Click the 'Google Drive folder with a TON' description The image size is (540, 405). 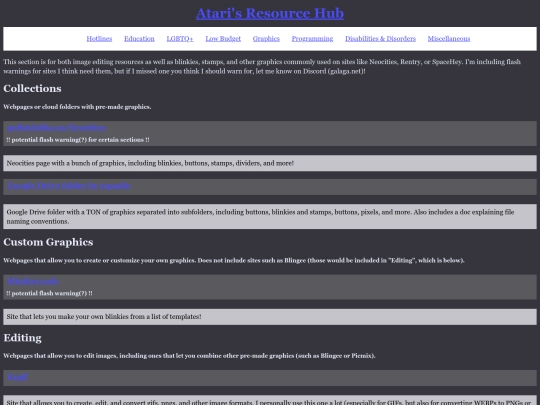click(x=270, y=217)
